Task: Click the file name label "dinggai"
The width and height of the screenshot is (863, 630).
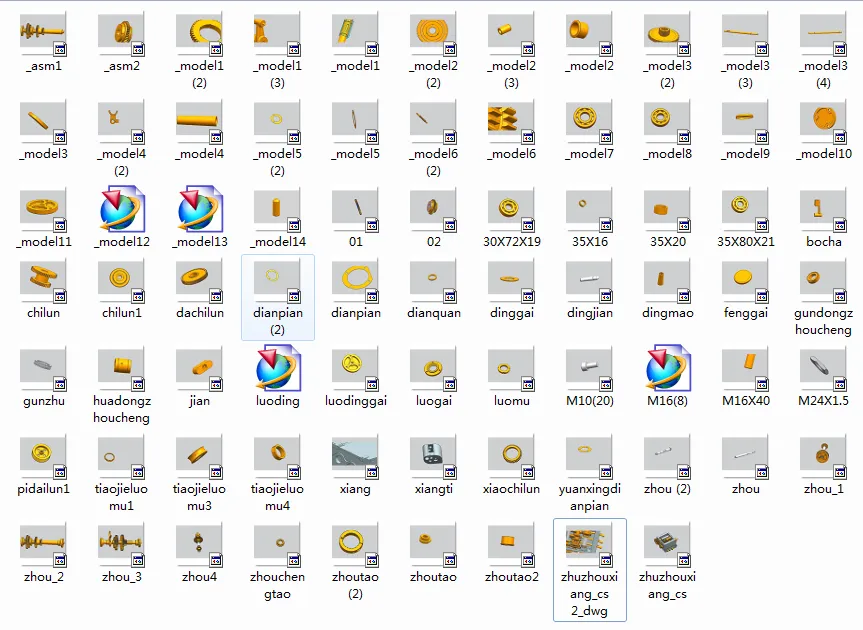Action: point(512,313)
